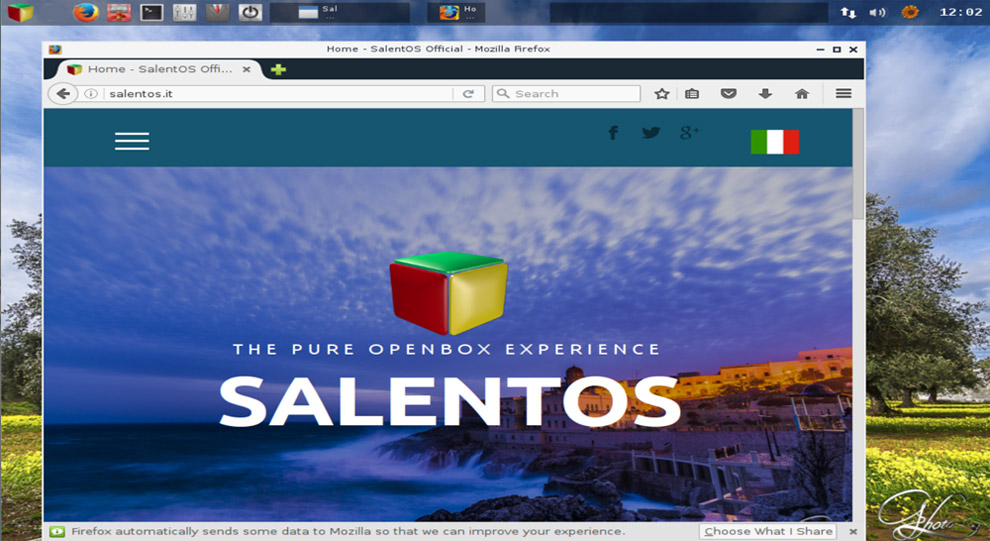990x541 pixels.
Task: Open the volume tray icon
Action: pos(877,12)
